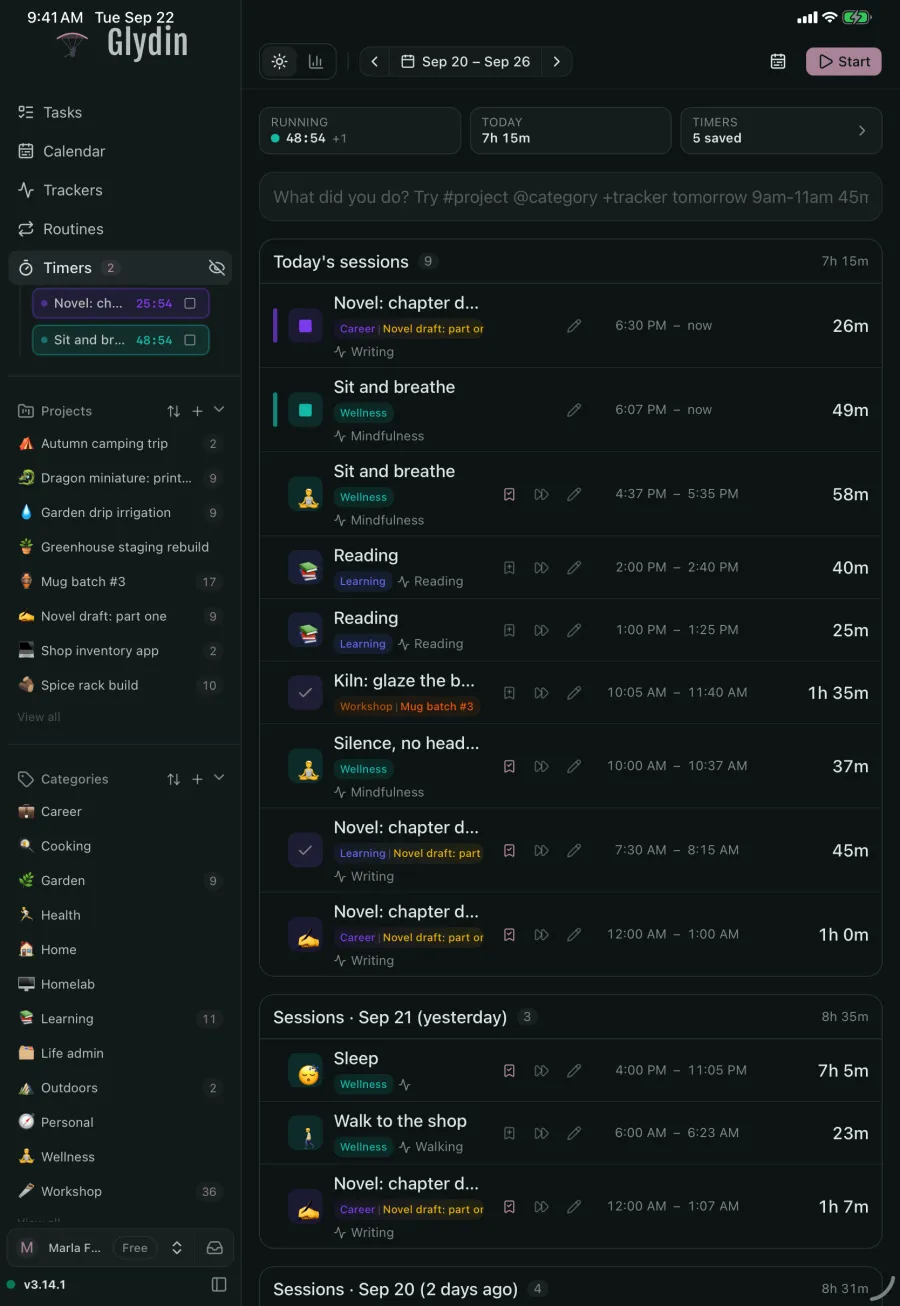Screen dimensions: 900x1306
Task: Click bookmark icon on 7:30 AM Novel chapter session
Action: (x=509, y=850)
